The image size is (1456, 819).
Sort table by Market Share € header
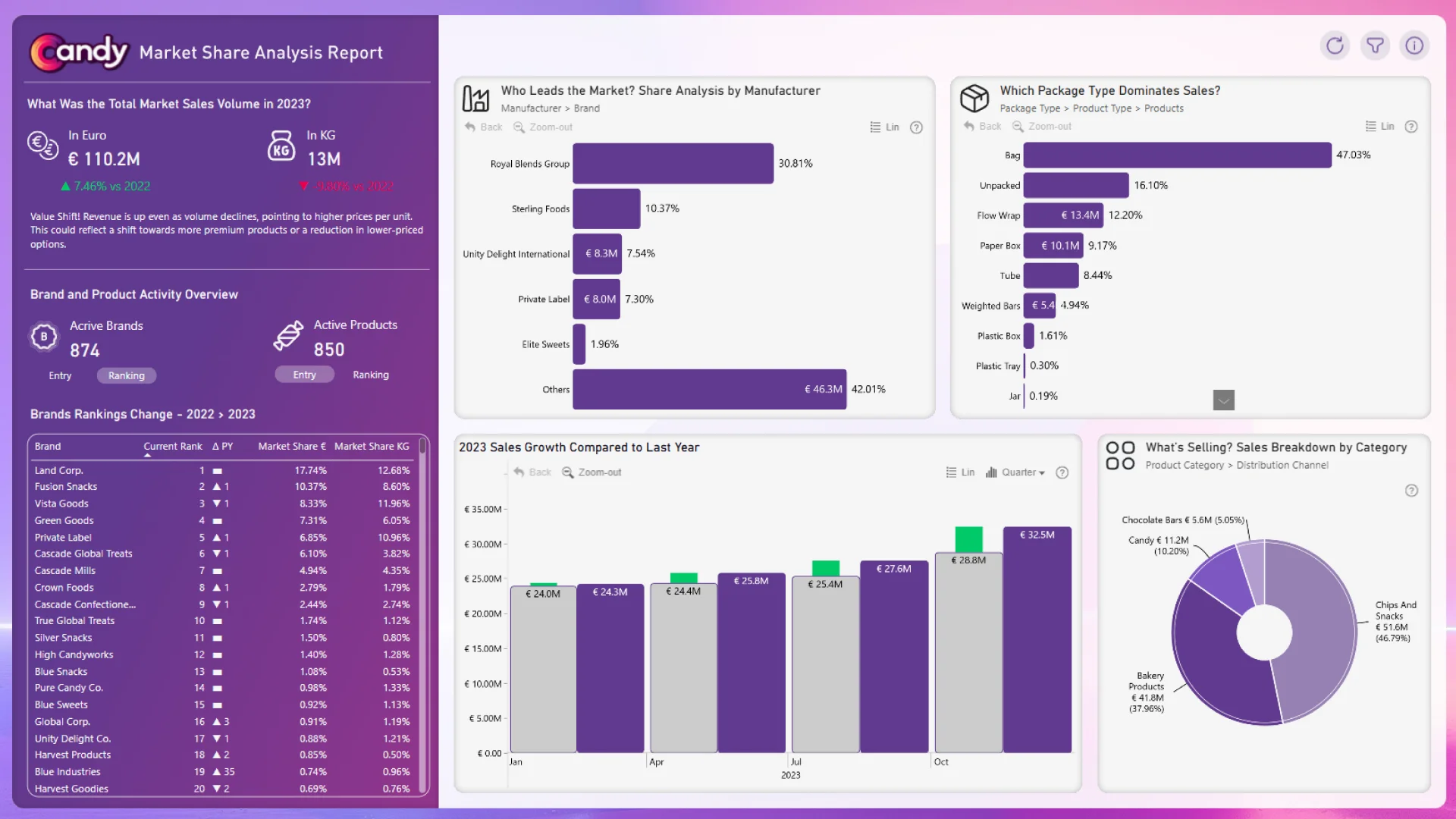coord(292,447)
